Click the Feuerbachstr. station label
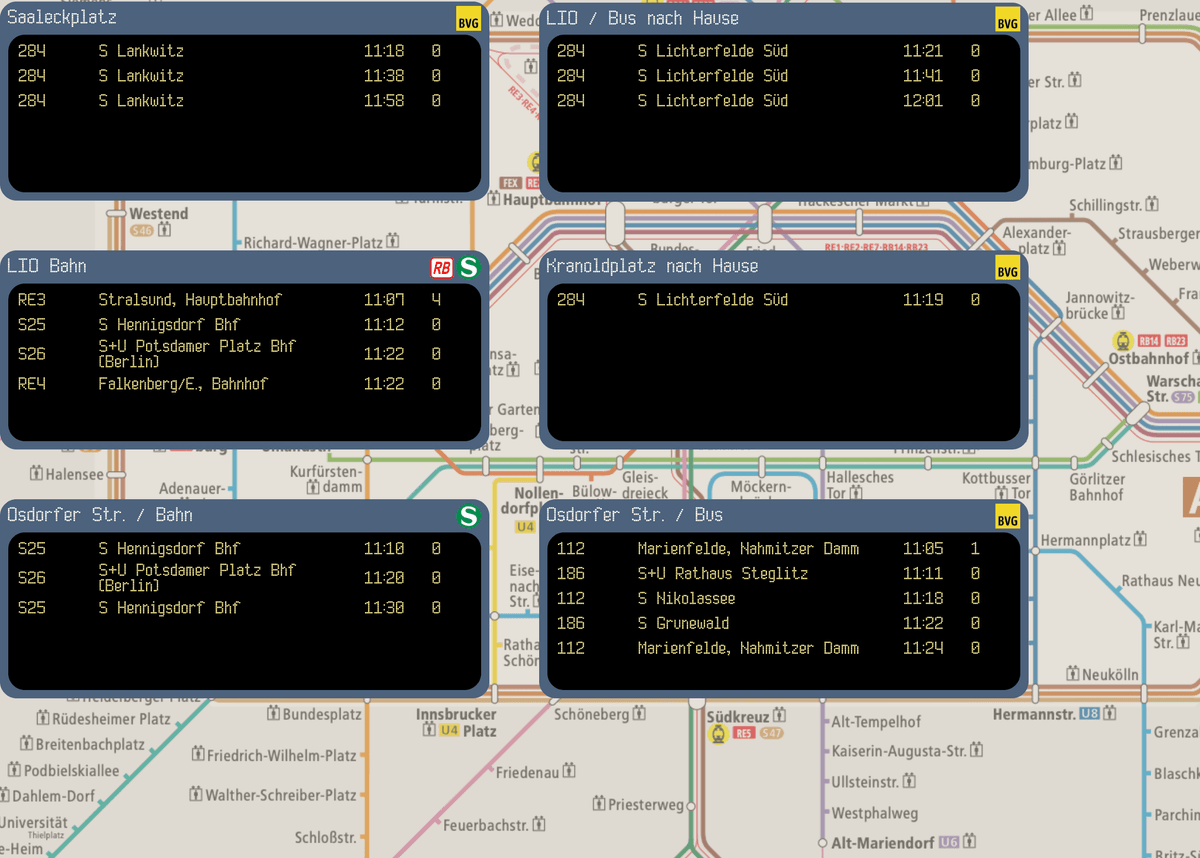 point(486,826)
